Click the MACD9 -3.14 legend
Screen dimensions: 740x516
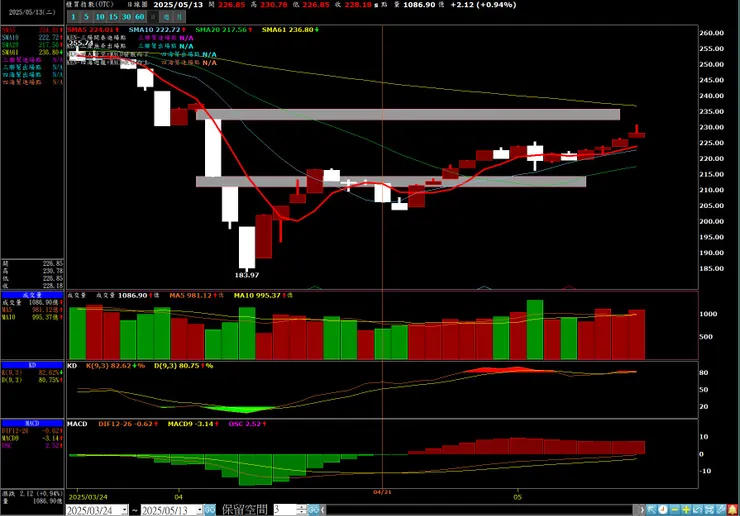pos(193,424)
